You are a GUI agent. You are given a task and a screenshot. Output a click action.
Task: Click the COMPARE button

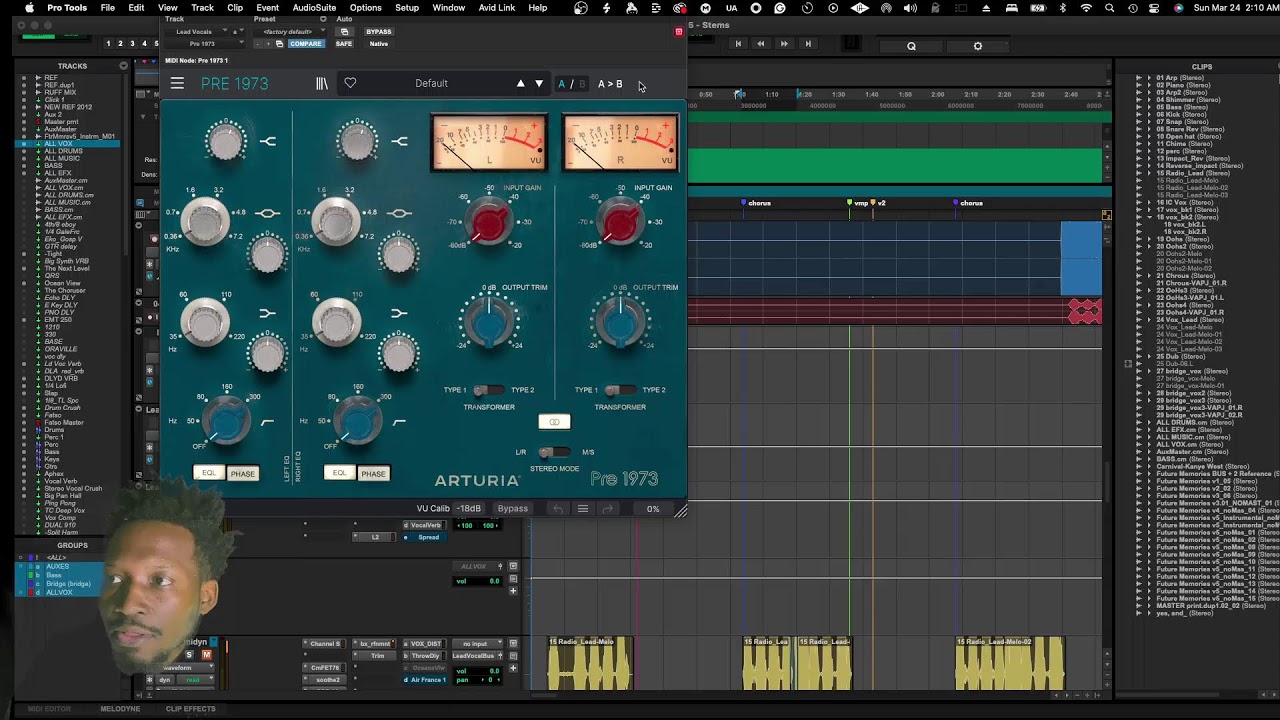(306, 44)
